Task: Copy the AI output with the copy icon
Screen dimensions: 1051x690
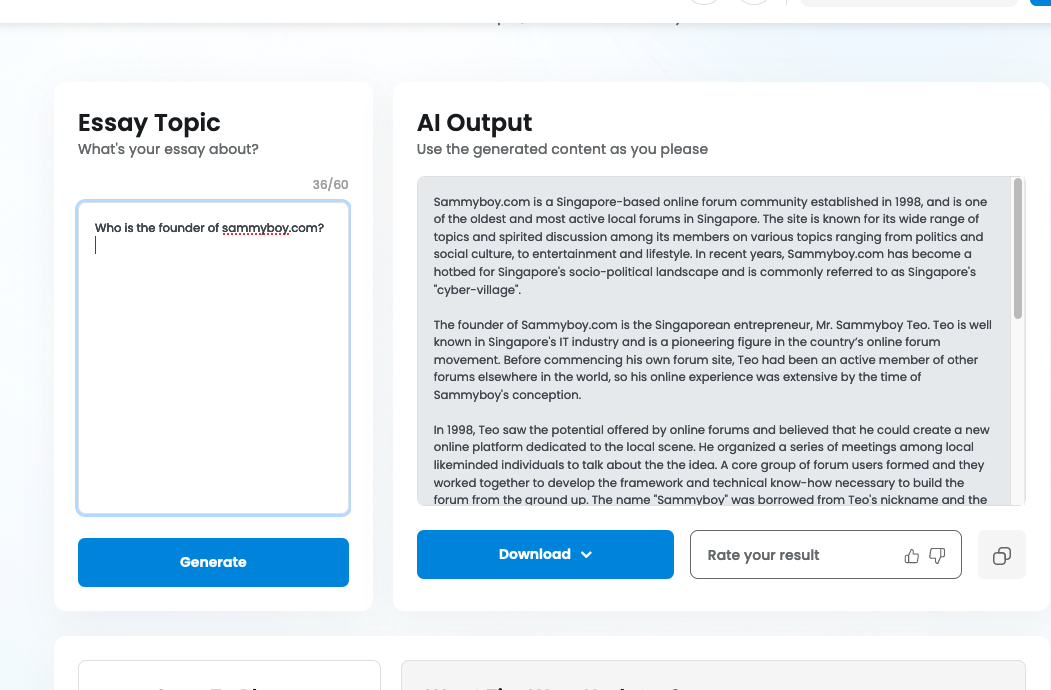Action: tap(1001, 555)
